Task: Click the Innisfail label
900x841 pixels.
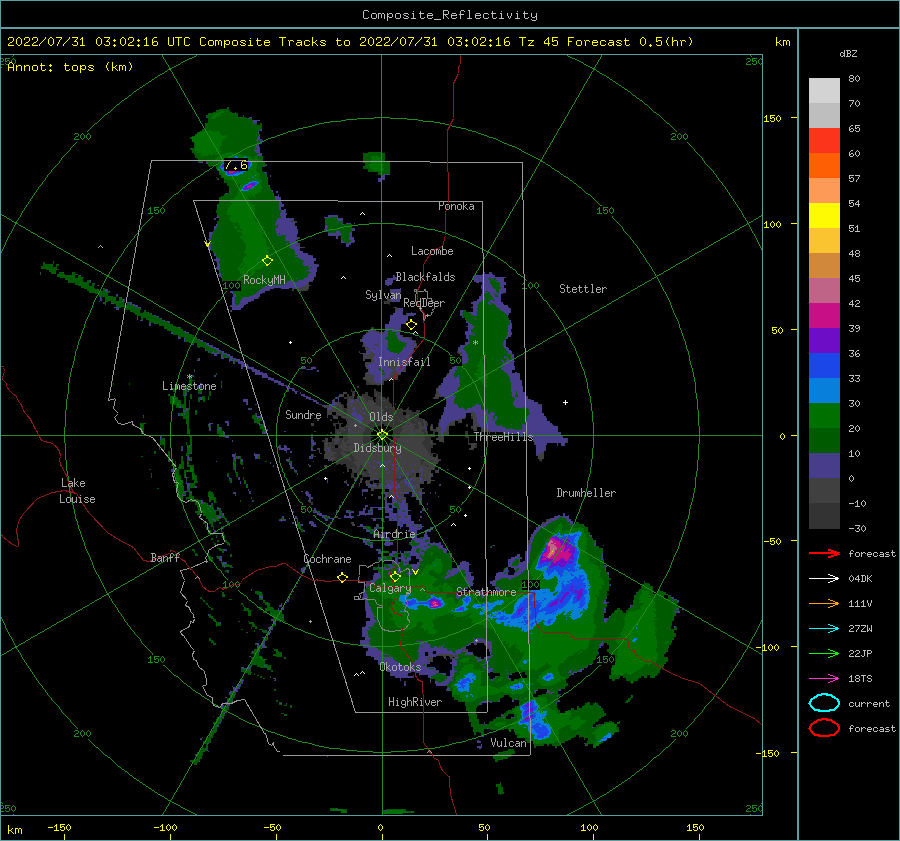Action: [404, 362]
